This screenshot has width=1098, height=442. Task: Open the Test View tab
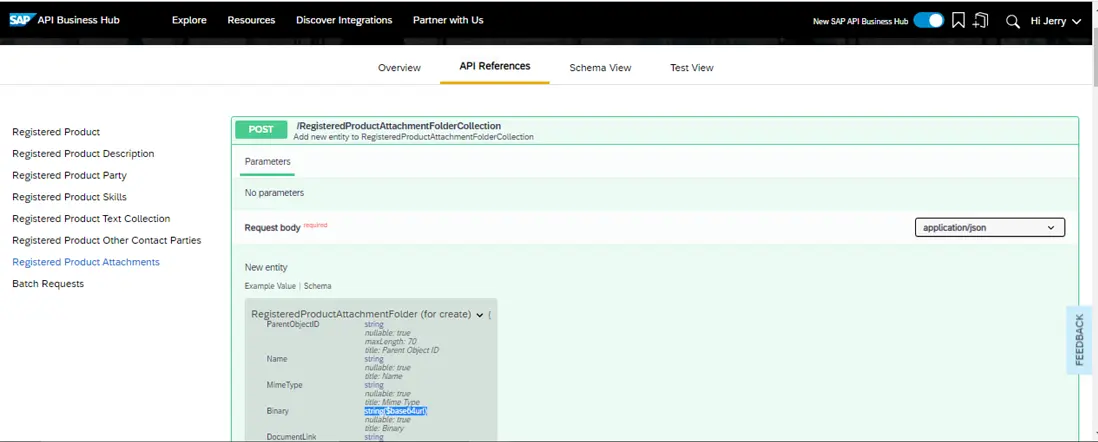point(692,68)
